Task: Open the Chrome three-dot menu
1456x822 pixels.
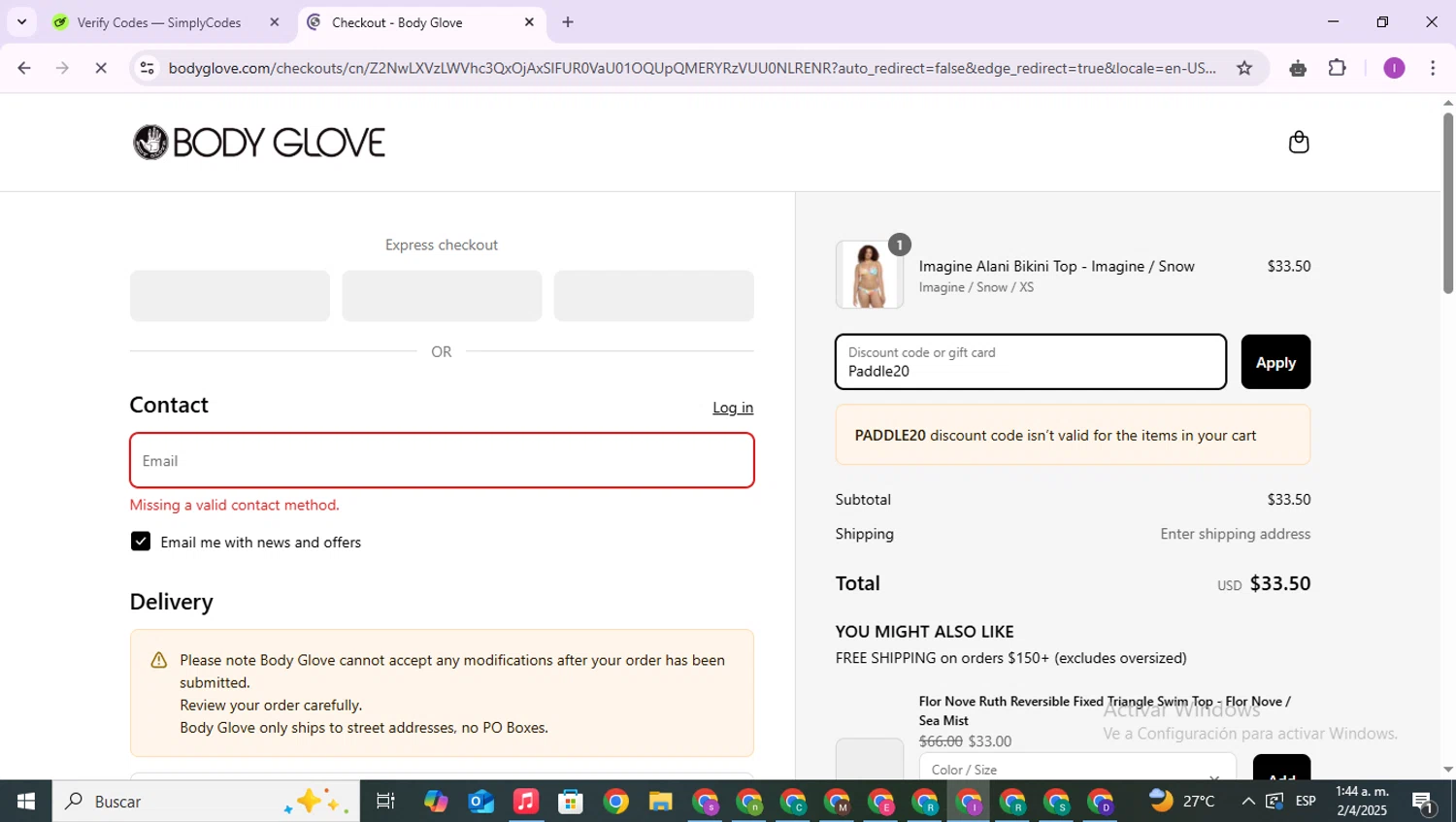Action: 1433,68
